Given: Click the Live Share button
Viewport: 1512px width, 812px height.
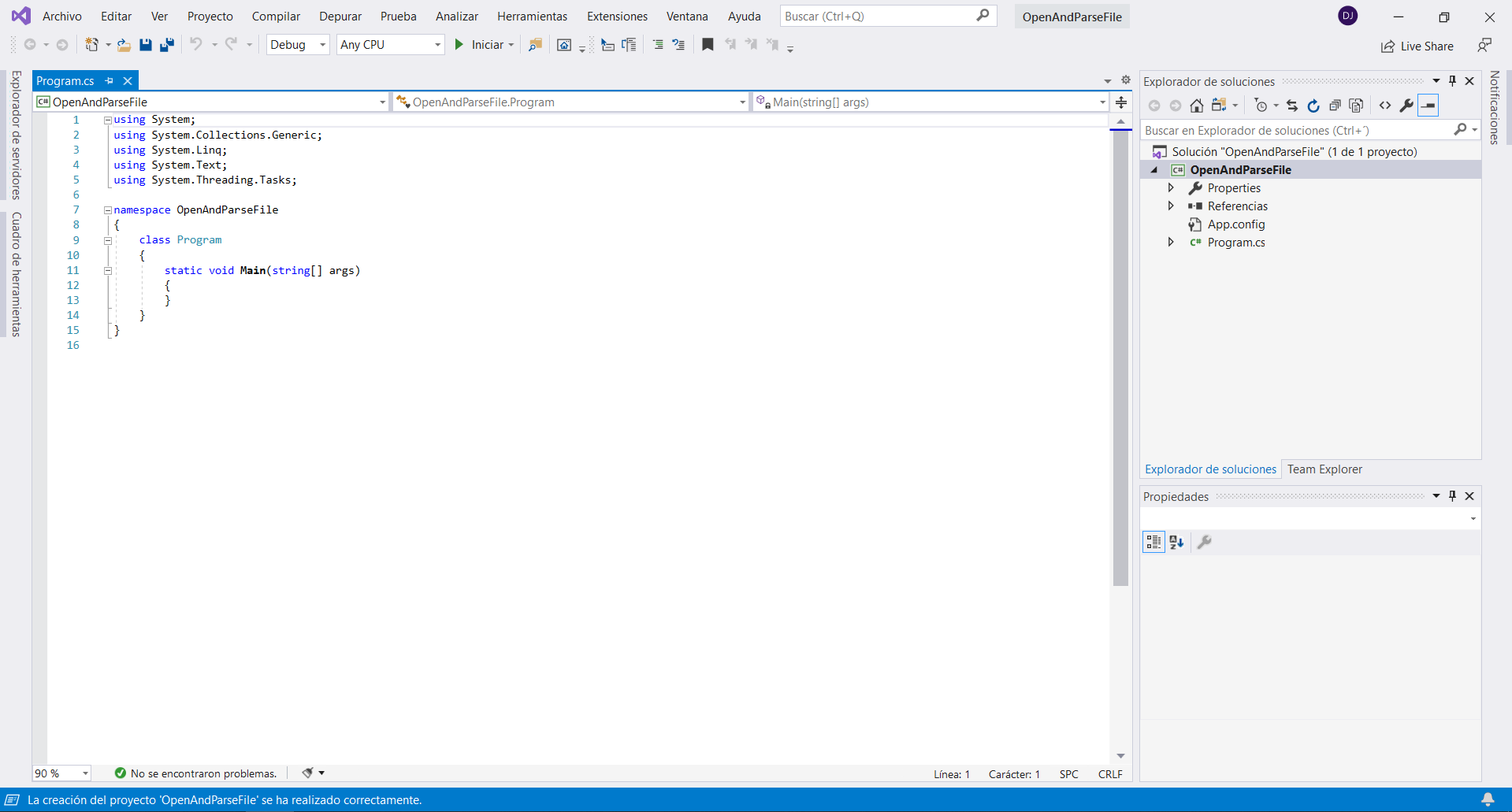Looking at the screenshot, I should pos(1417,46).
